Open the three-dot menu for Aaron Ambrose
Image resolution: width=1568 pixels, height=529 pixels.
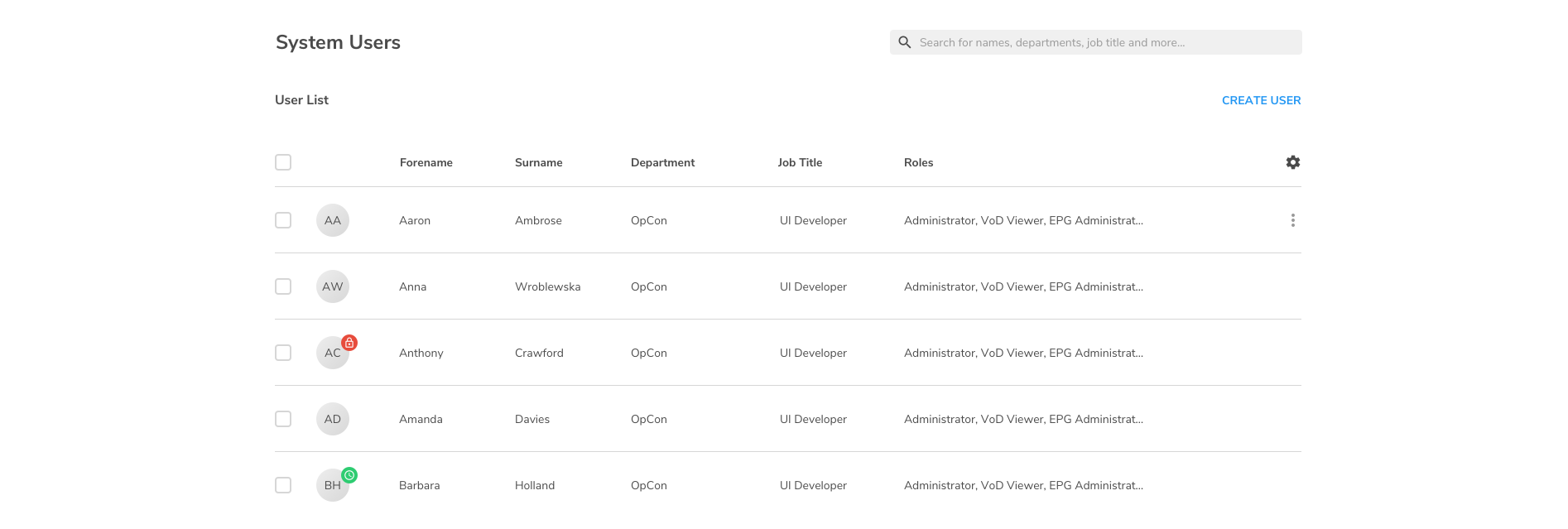1292,220
